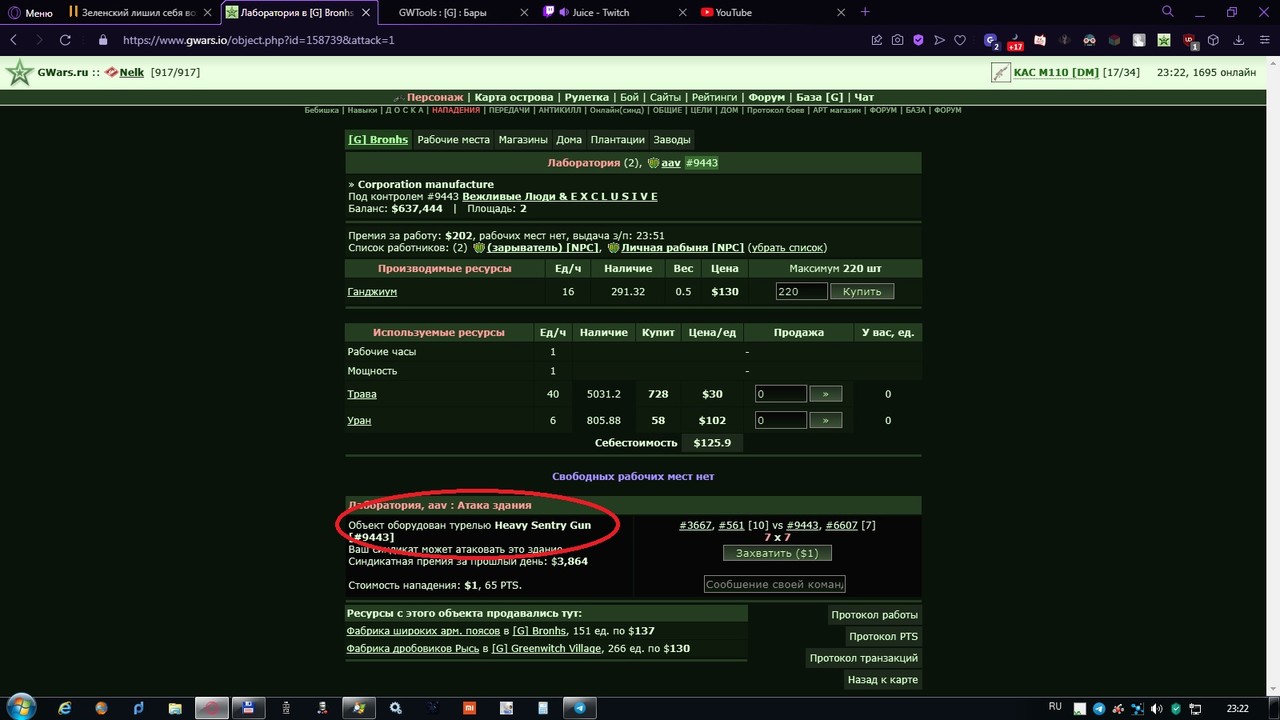The height and width of the screenshot is (720, 1280).
Task: Click the uBlock shield extension icon
Action: (1189, 41)
